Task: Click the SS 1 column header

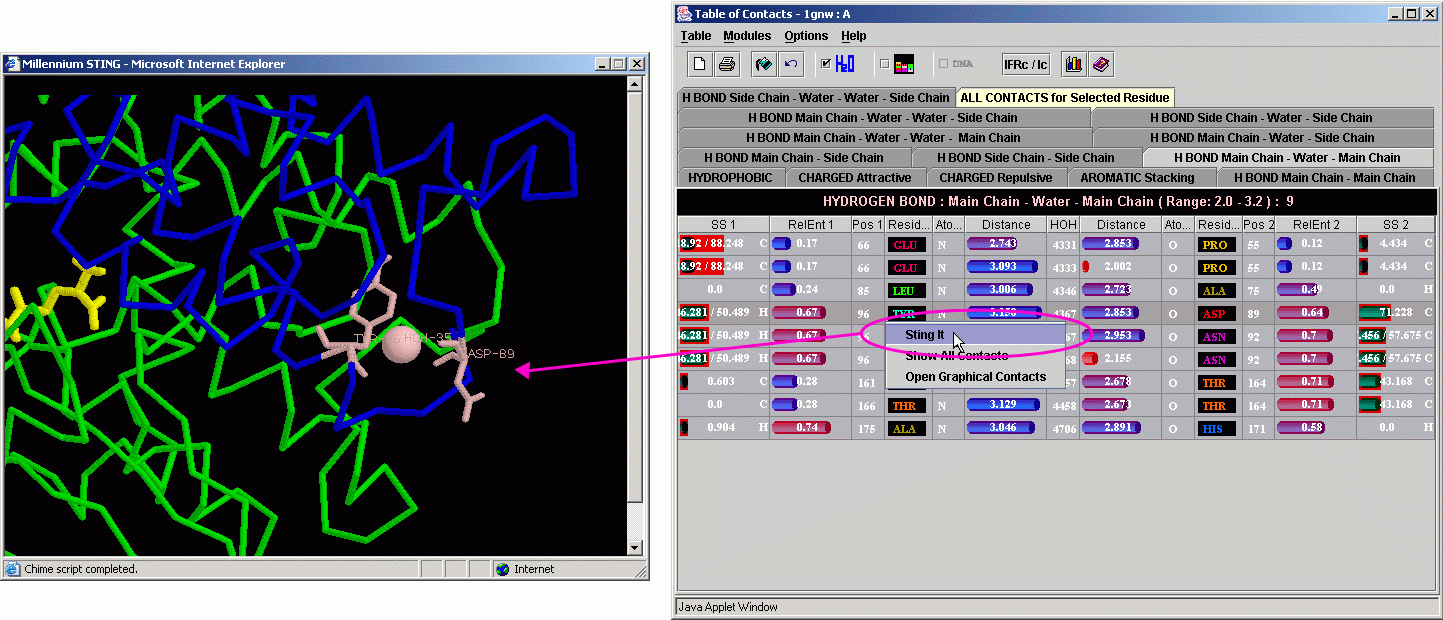Action: coord(723,225)
